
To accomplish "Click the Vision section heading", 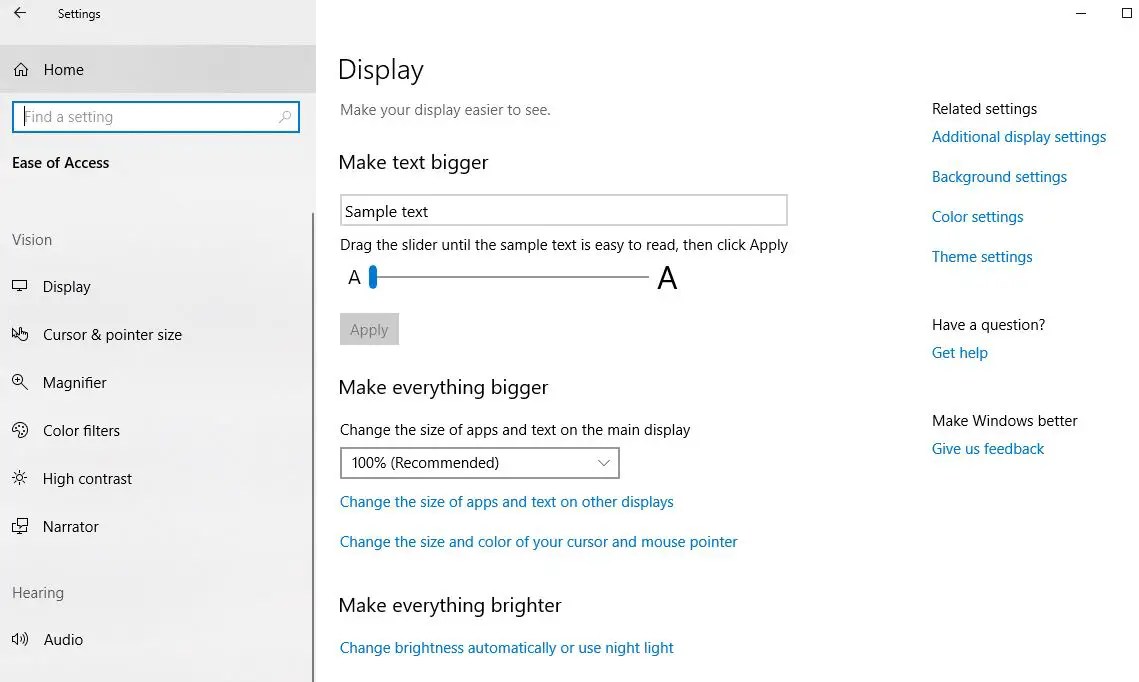I will (x=32, y=240).
